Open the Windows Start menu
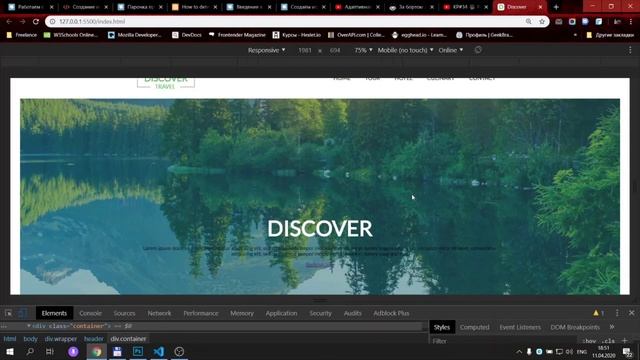The height and width of the screenshot is (360, 640). pos(10,351)
